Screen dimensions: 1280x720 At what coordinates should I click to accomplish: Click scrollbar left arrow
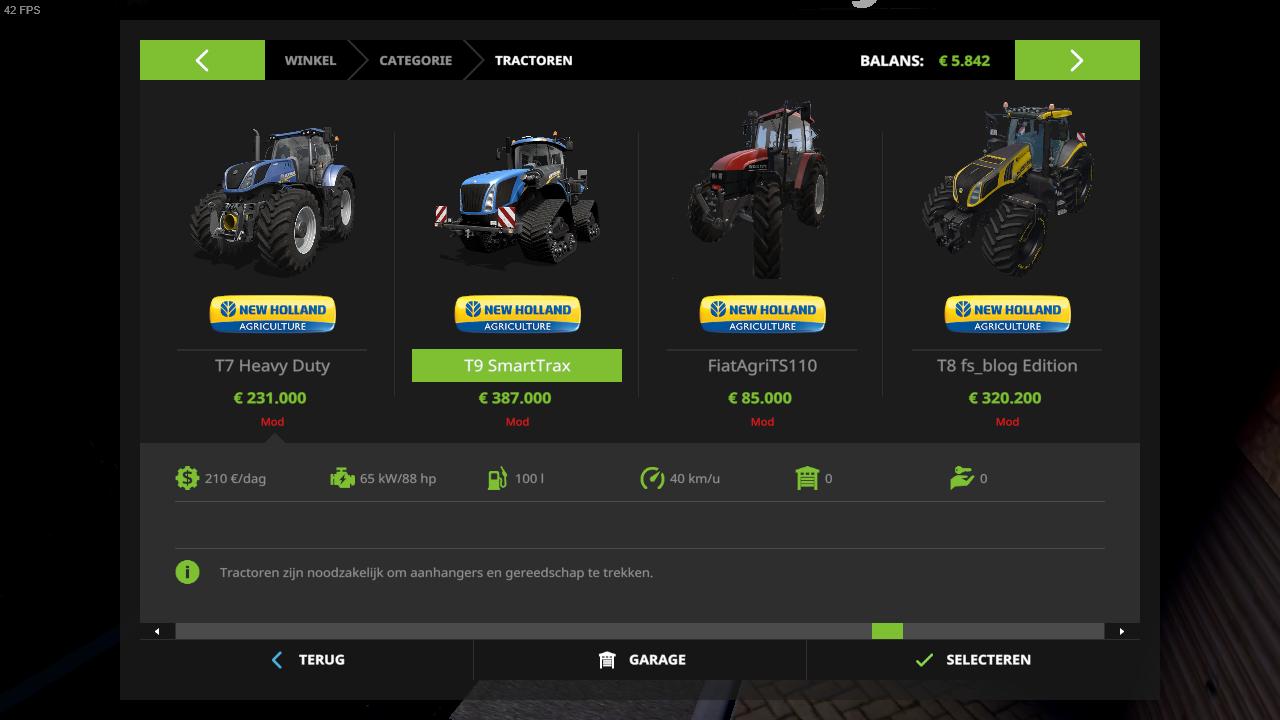(157, 631)
